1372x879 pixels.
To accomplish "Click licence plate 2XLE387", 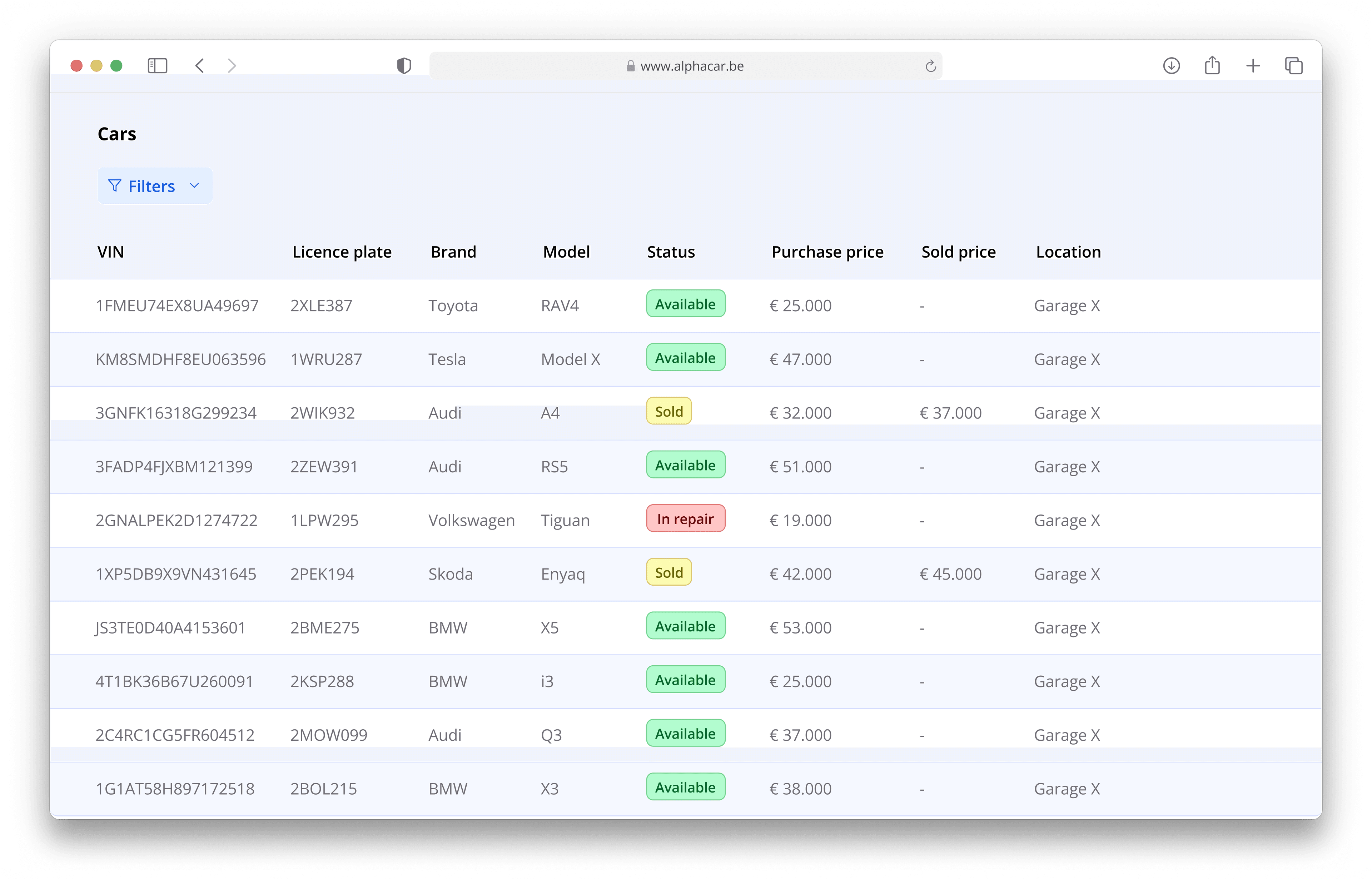I will point(321,306).
